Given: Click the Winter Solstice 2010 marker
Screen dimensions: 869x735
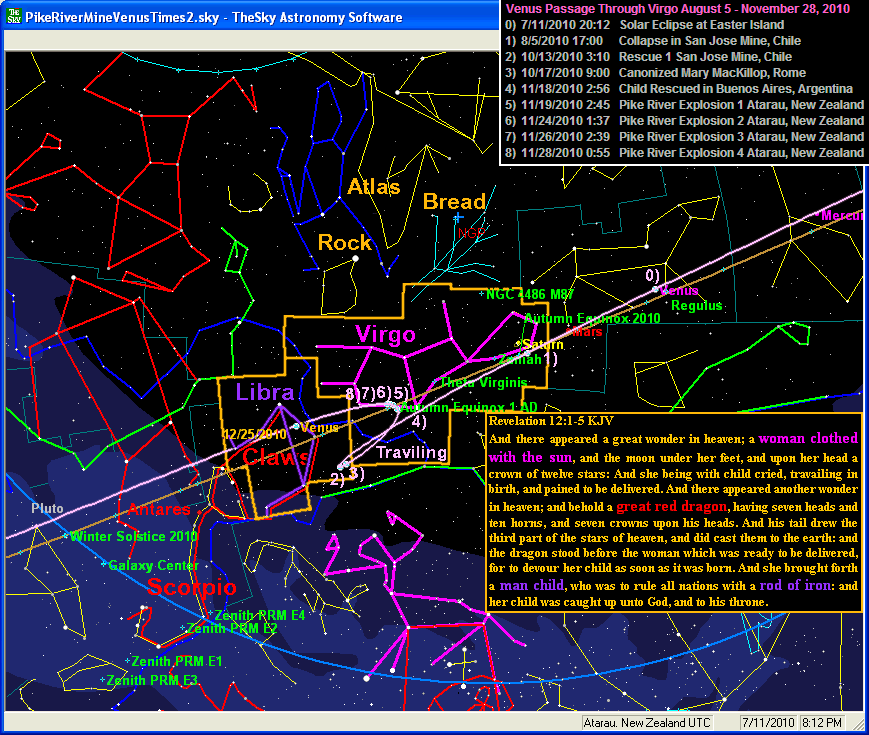Looking at the screenshot, I should pyautogui.click(x=70, y=537).
